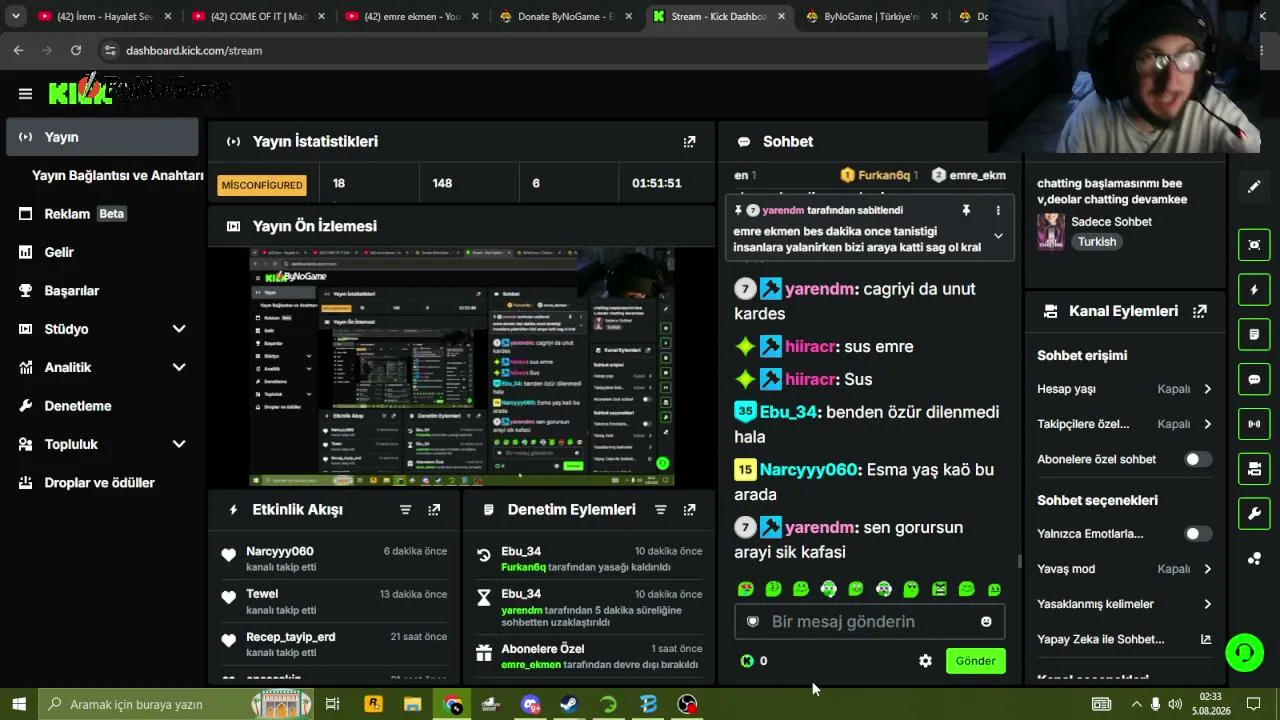This screenshot has height=720, width=1280.
Task: Pop out the Etkinlik Akışı panel
Action: 434,510
